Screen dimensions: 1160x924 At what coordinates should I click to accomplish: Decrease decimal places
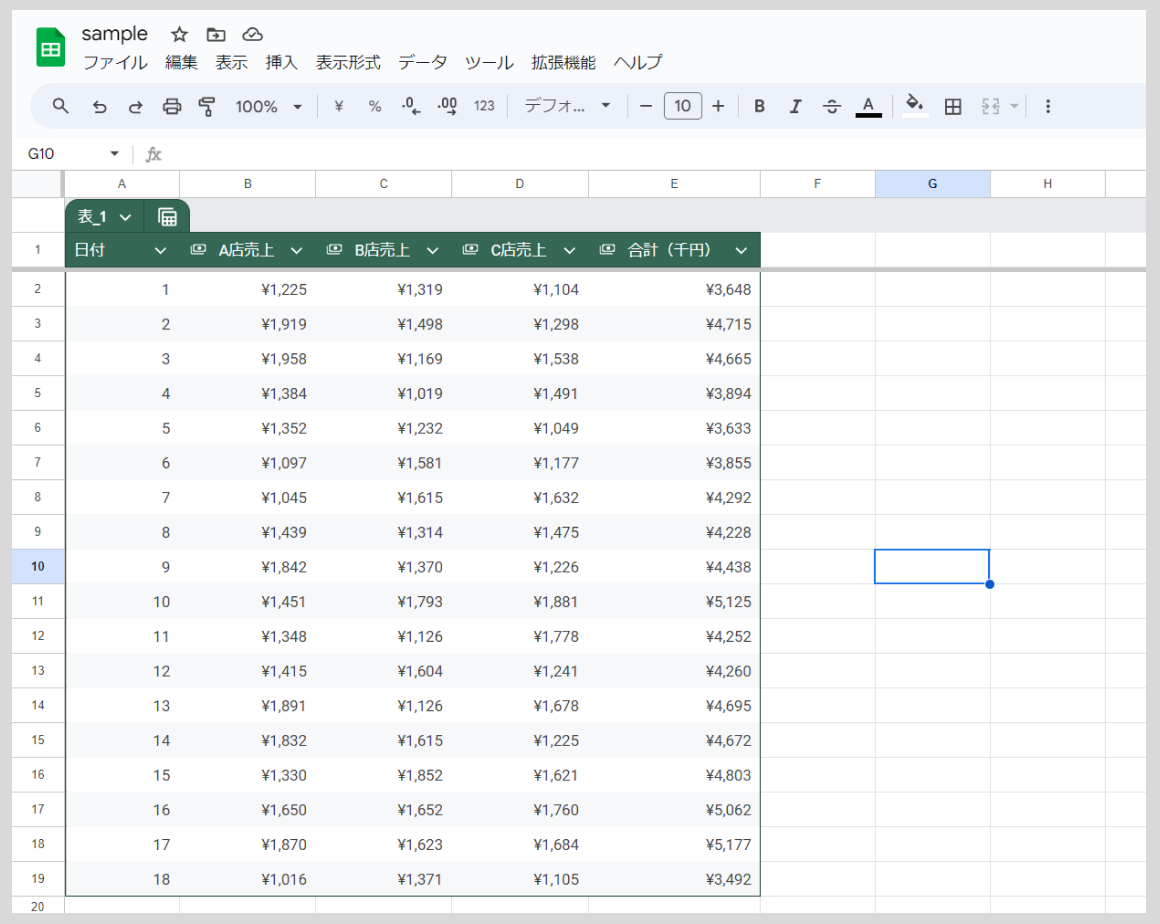tap(411, 107)
